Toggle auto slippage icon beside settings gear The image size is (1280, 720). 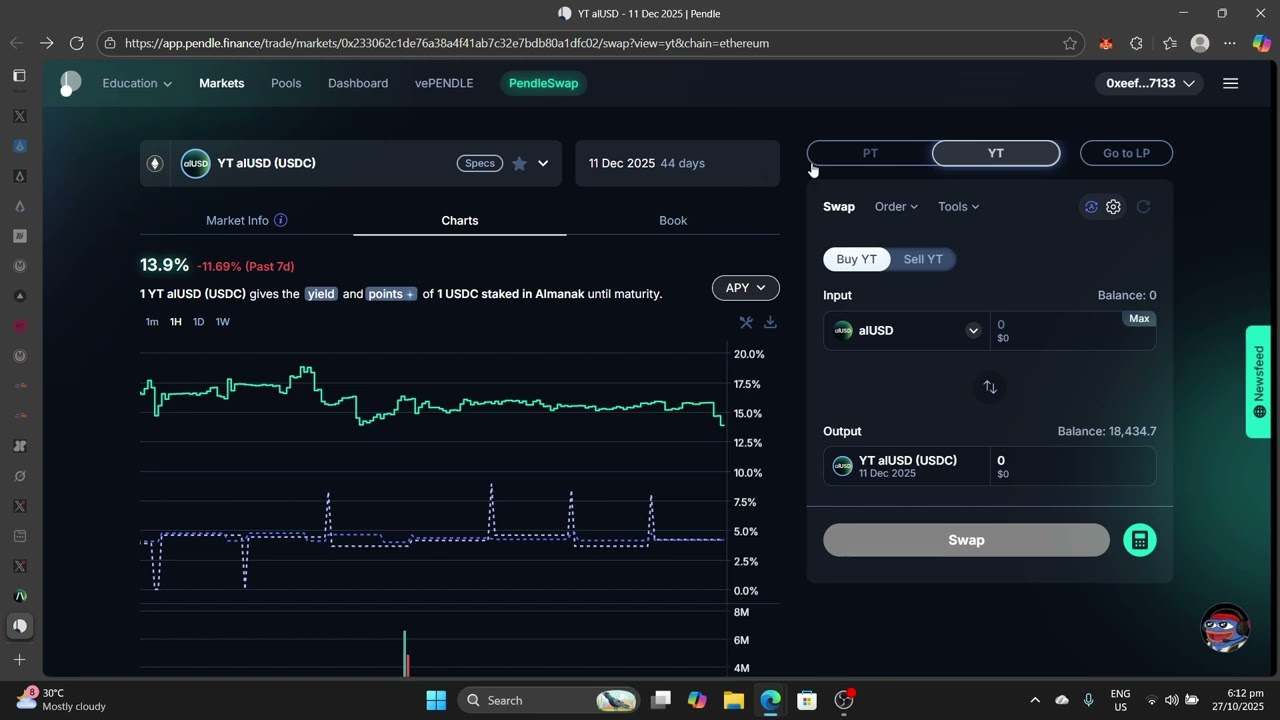coord(1091,207)
